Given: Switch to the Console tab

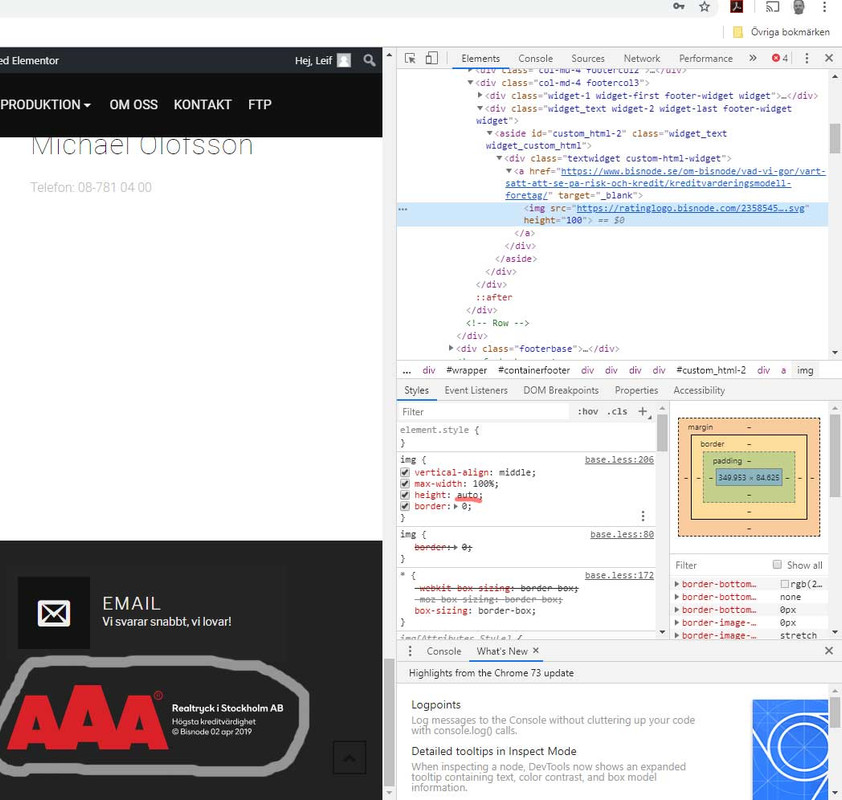Looking at the screenshot, I should (x=535, y=59).
